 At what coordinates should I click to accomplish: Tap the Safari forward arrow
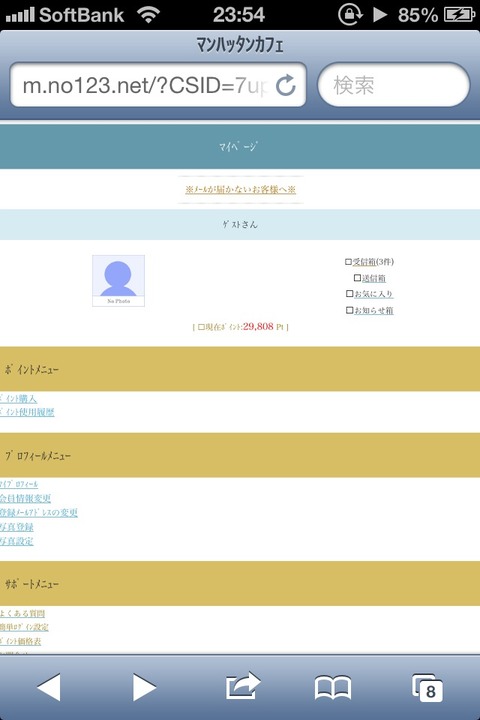pyautogui.click(x=144, y=687)
